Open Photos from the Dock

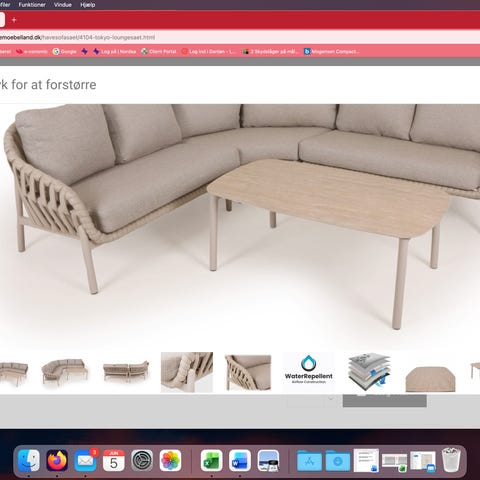tap(170, 460)
